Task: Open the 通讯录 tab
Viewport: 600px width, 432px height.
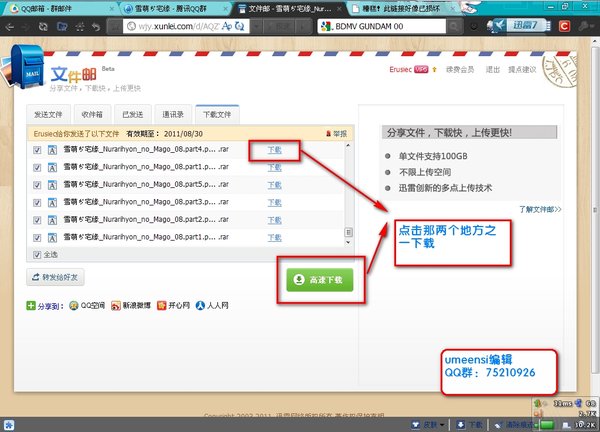Action: click(x=173, y=114)
